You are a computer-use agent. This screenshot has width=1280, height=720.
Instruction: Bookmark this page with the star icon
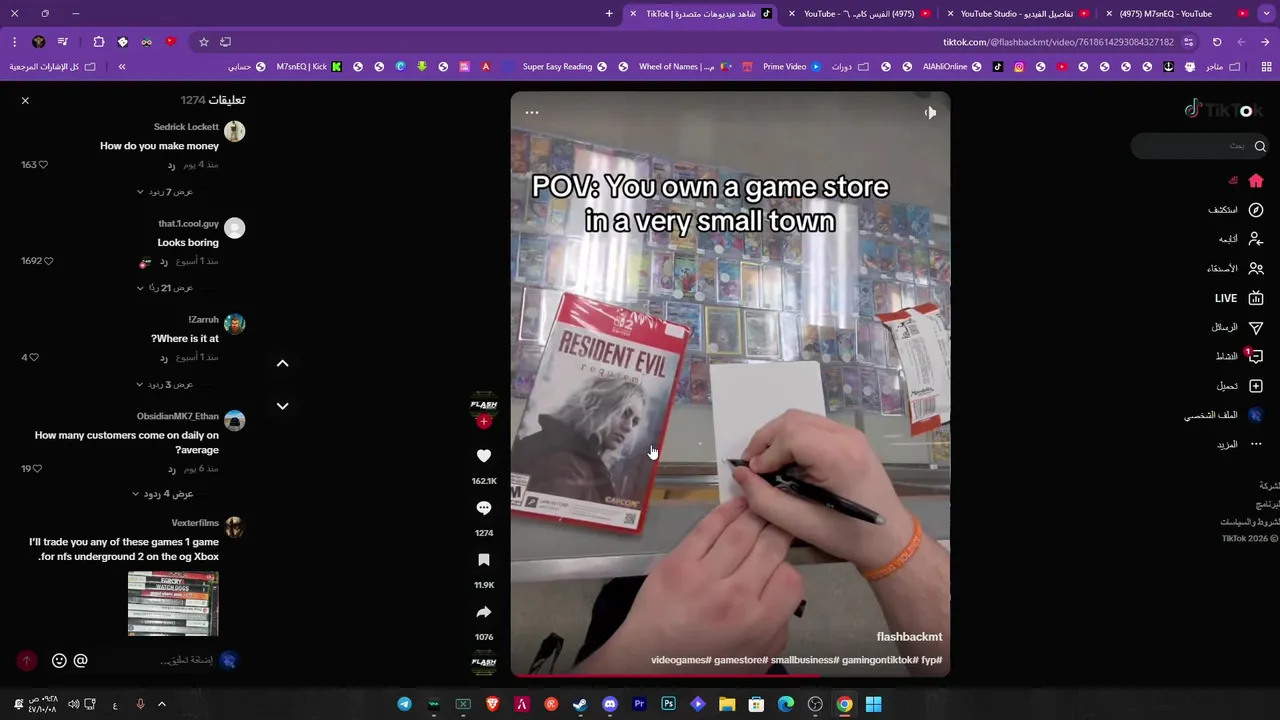pos(203,42)
